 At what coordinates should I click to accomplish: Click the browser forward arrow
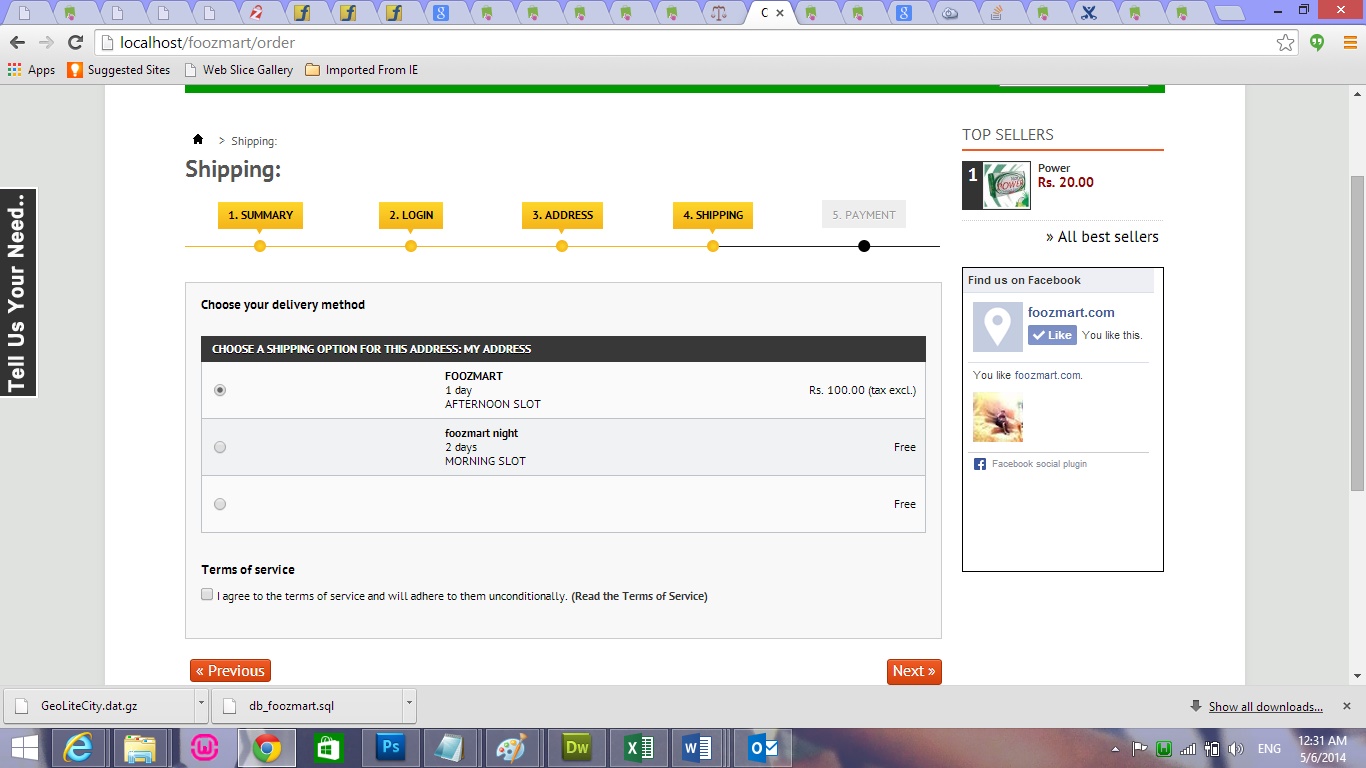[46, 43]
